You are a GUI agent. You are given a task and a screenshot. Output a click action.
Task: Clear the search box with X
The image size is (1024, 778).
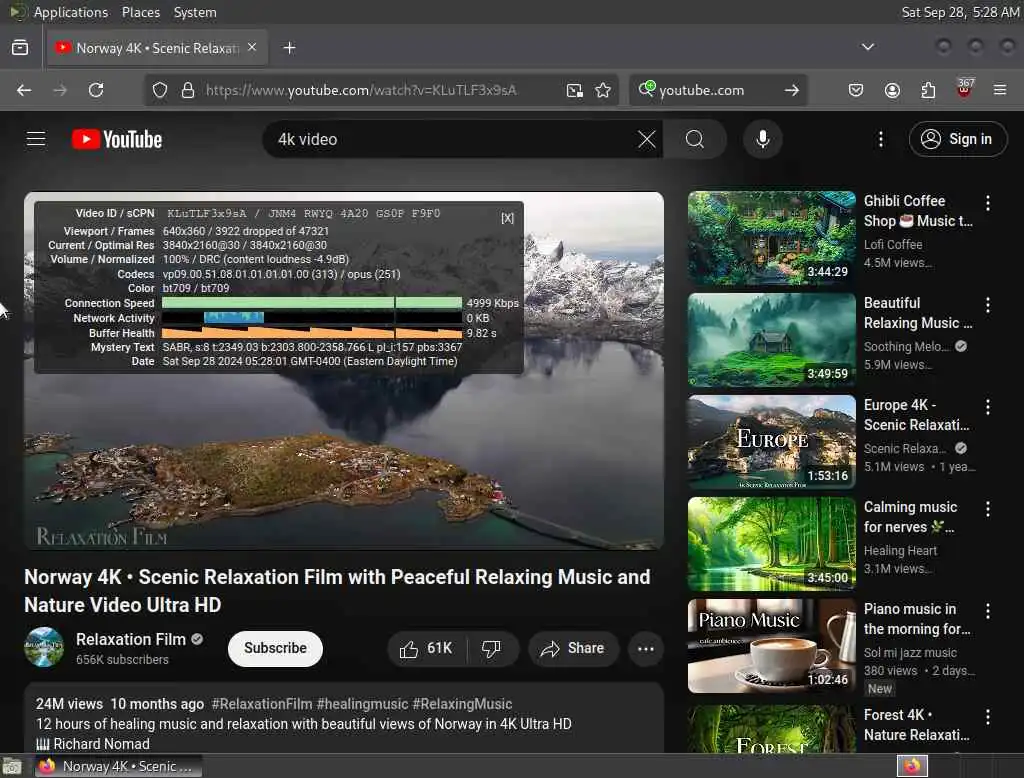pyautogui.click(x=647, y=139)
